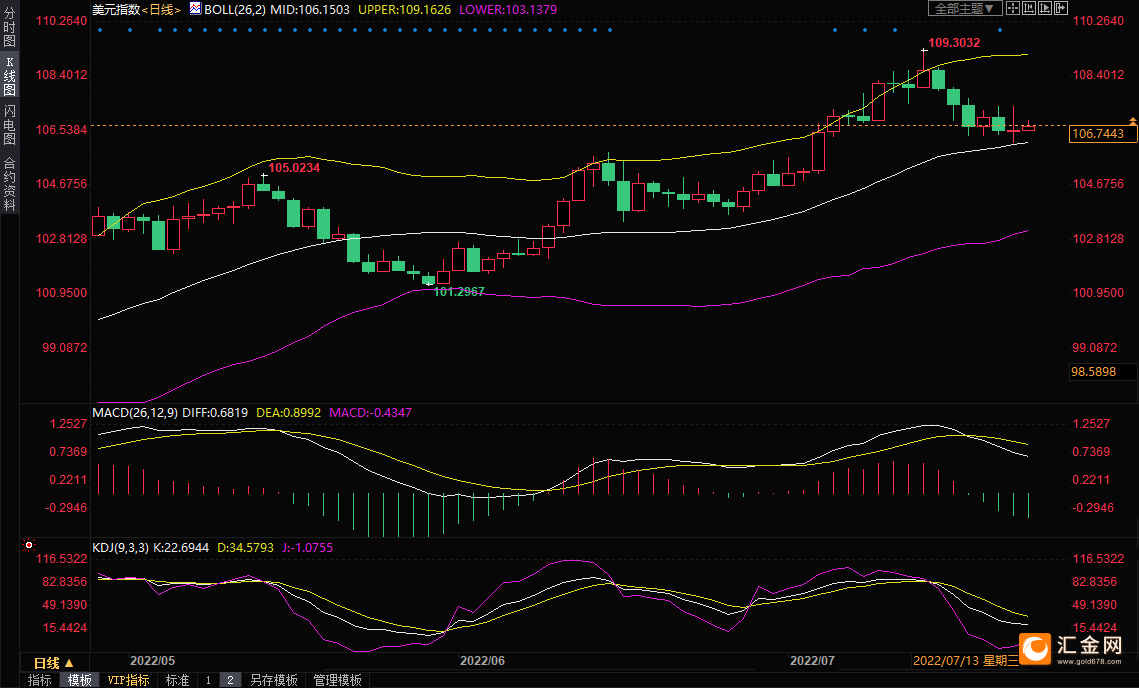Click the BOLL indicator chart icon

coord(195,8)
